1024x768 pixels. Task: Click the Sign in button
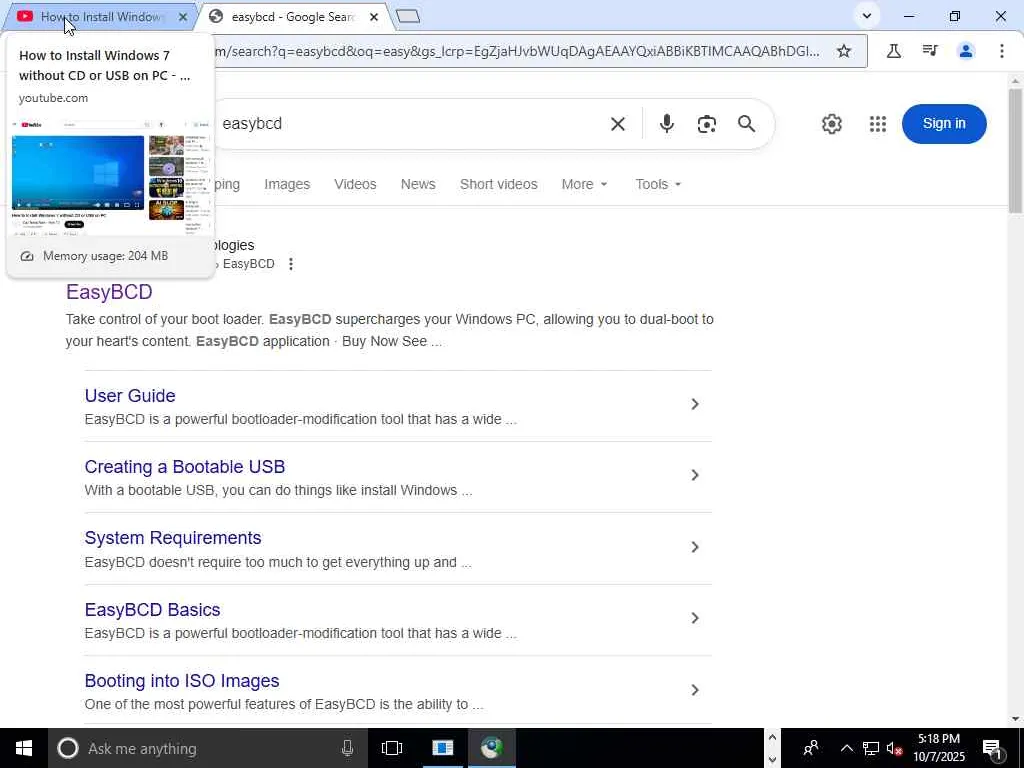click(x=944, y=123)
